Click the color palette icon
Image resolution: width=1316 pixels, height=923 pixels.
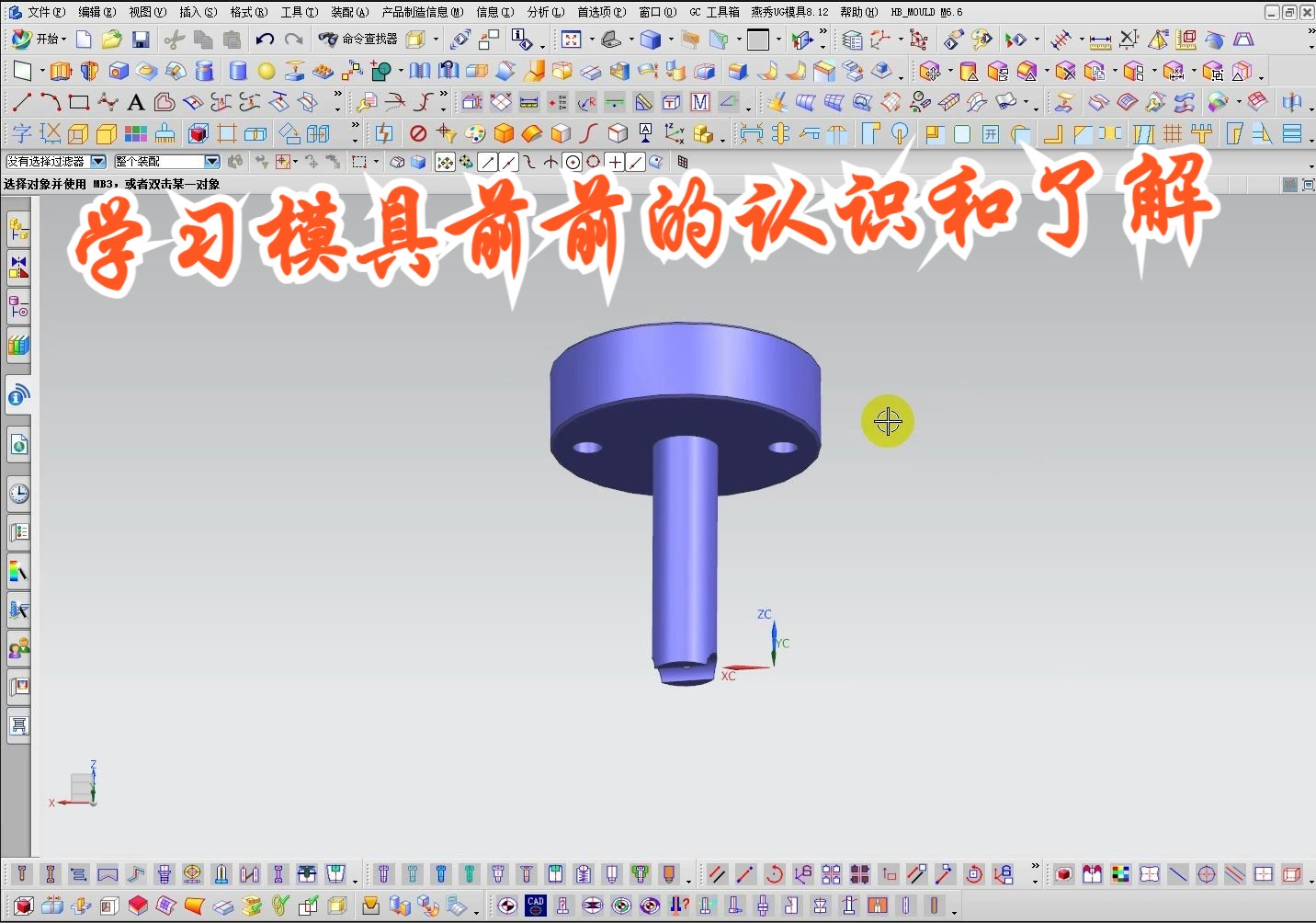[x=475, y=133]
